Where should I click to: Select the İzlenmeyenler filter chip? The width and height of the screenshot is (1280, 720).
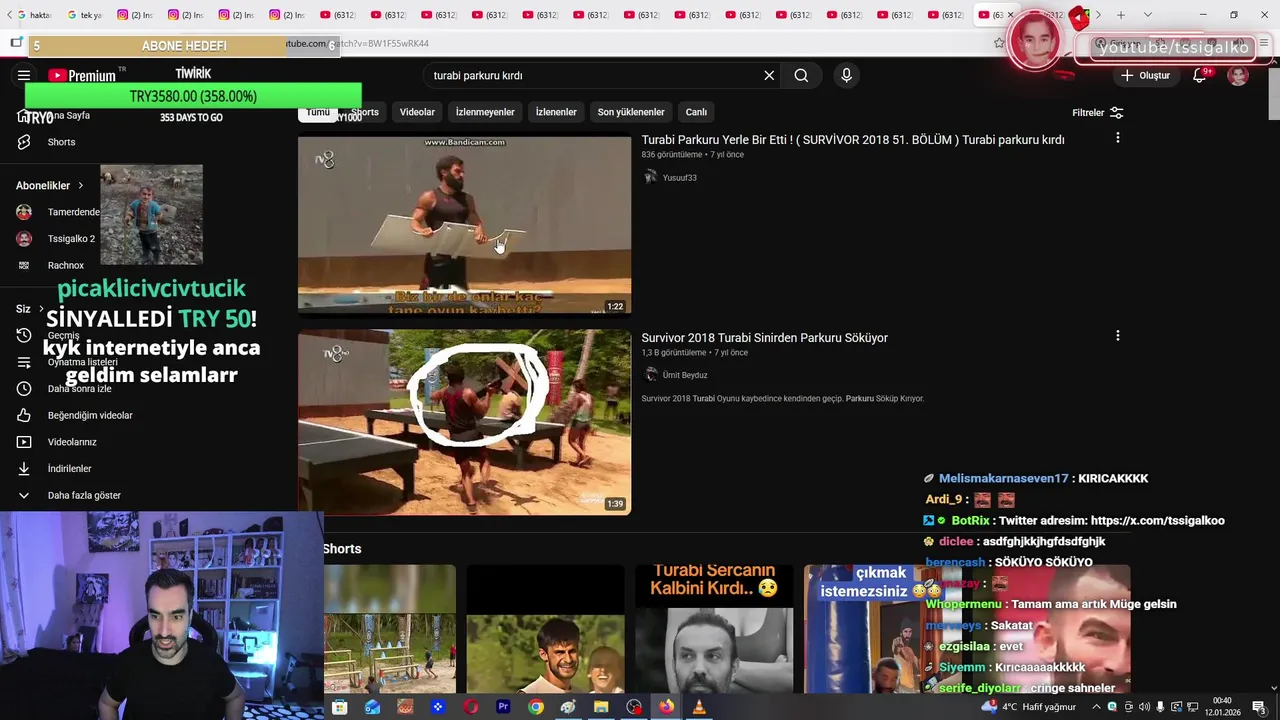(x=485, y=112)
